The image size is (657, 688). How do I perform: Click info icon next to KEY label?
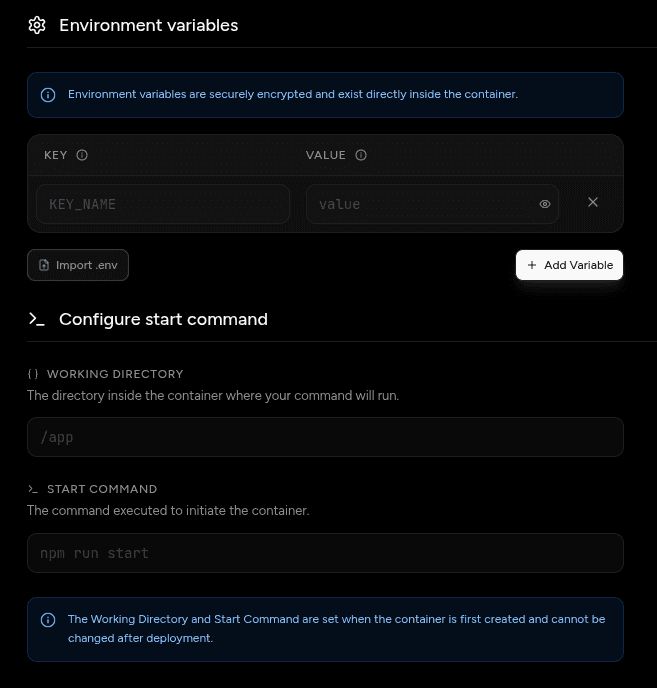tap(82, 155)
